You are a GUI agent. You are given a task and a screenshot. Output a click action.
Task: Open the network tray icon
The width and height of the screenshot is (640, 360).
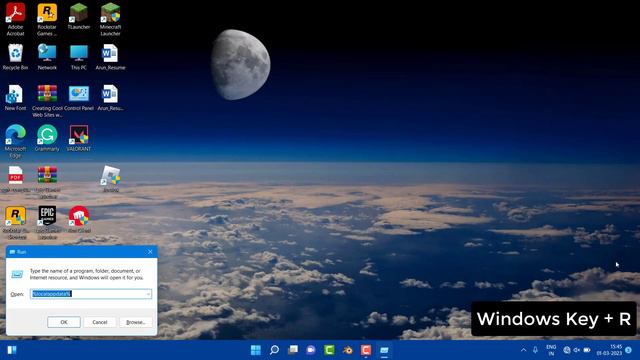pyautogui.click(x=567, y=350)
